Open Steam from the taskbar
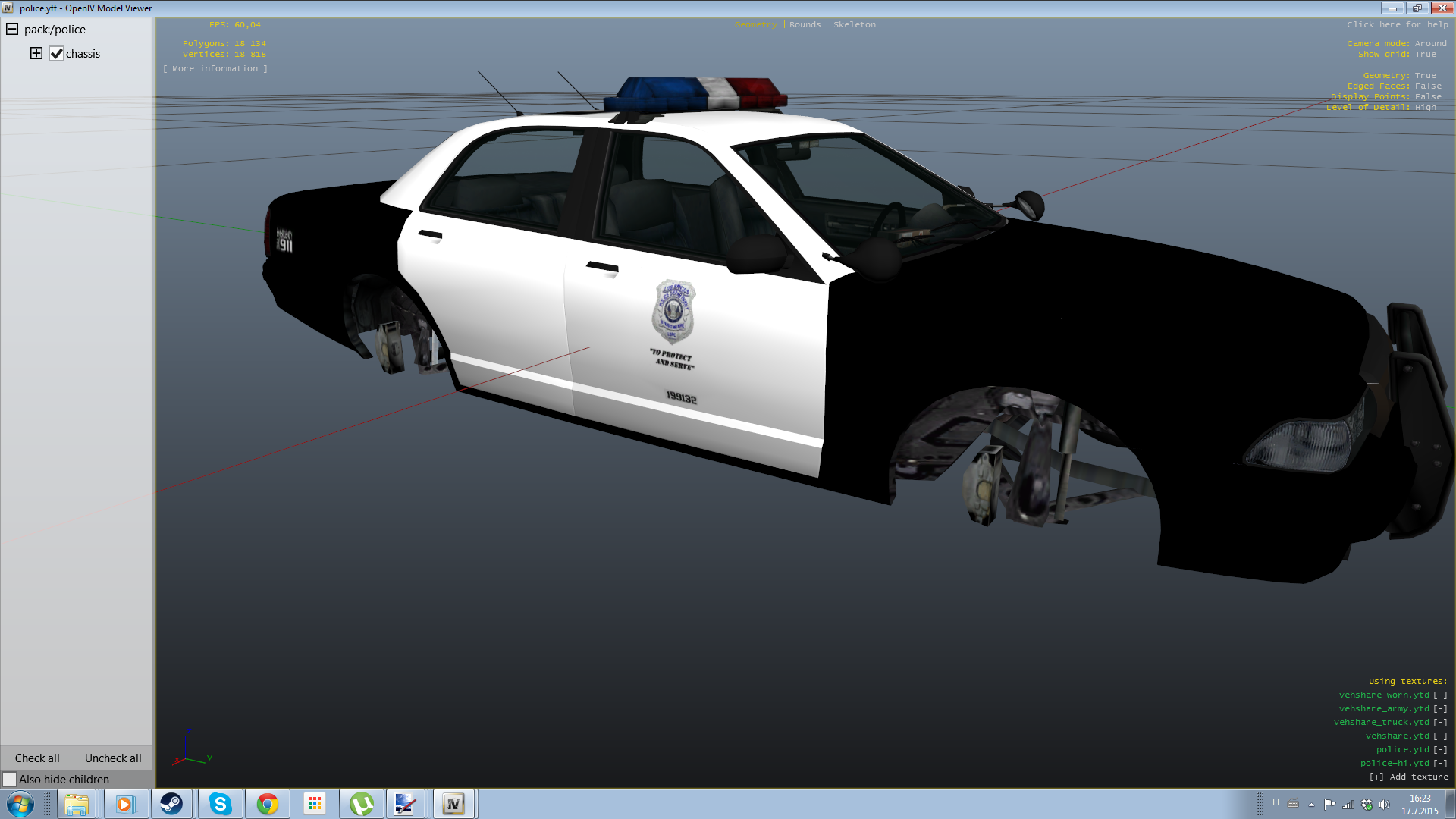The height and width of the screenshot is (819, 1456). (171, 804)
